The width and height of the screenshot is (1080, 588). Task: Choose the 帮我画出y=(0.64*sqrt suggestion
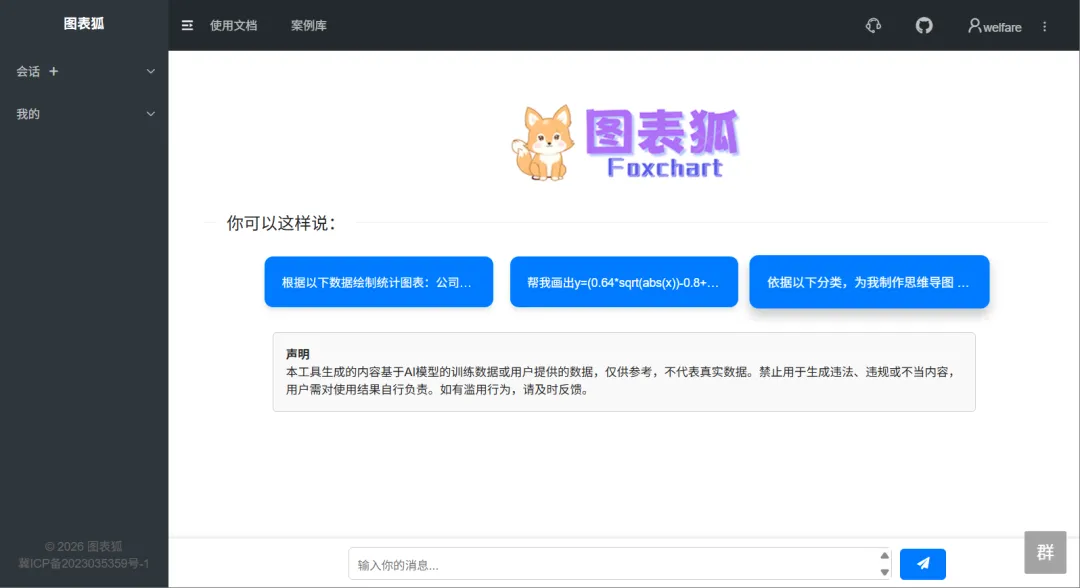[x=624, y=282]
